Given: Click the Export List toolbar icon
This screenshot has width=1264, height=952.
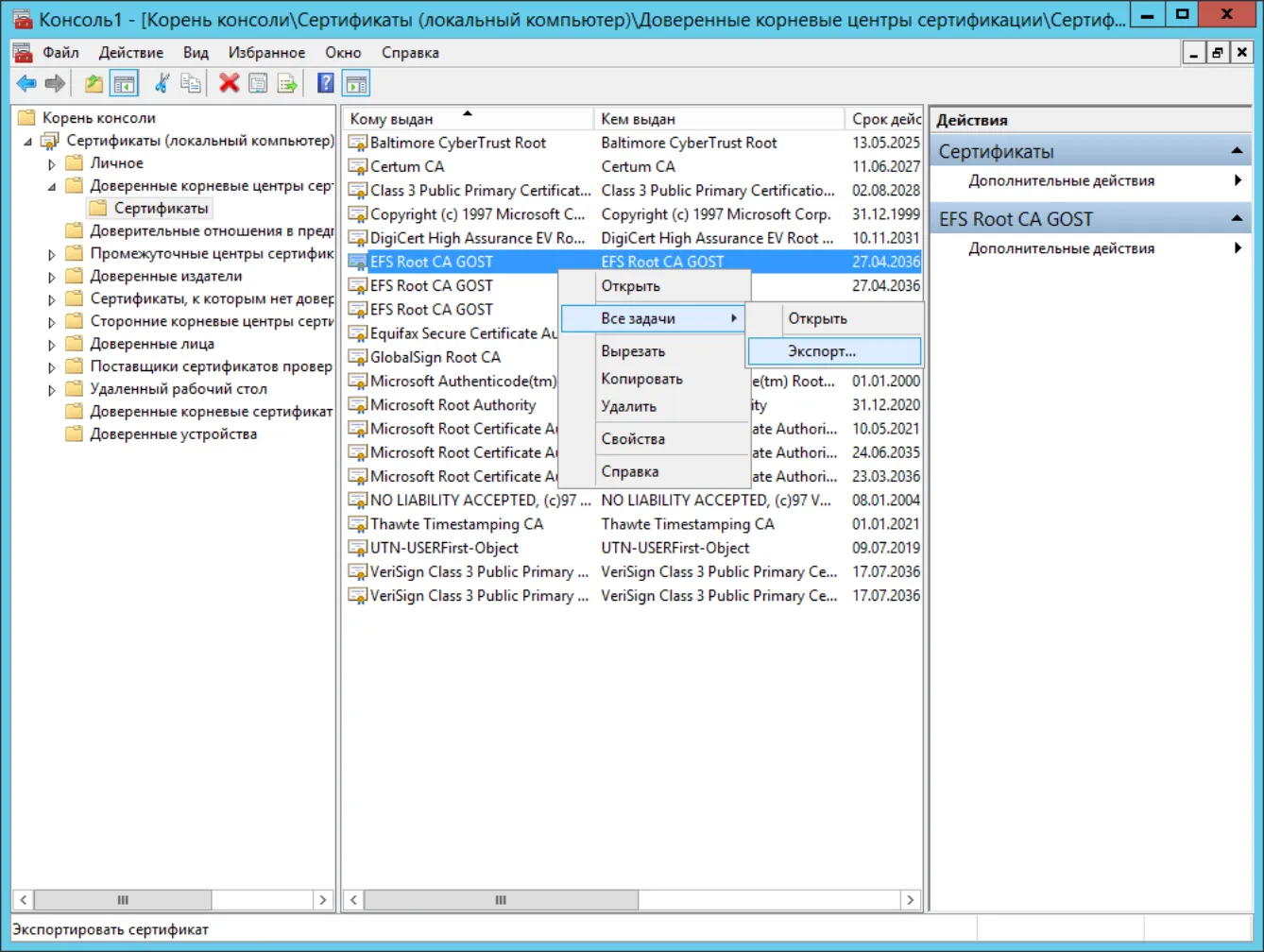Looking at the screenshot, I should tap(287, 84).
